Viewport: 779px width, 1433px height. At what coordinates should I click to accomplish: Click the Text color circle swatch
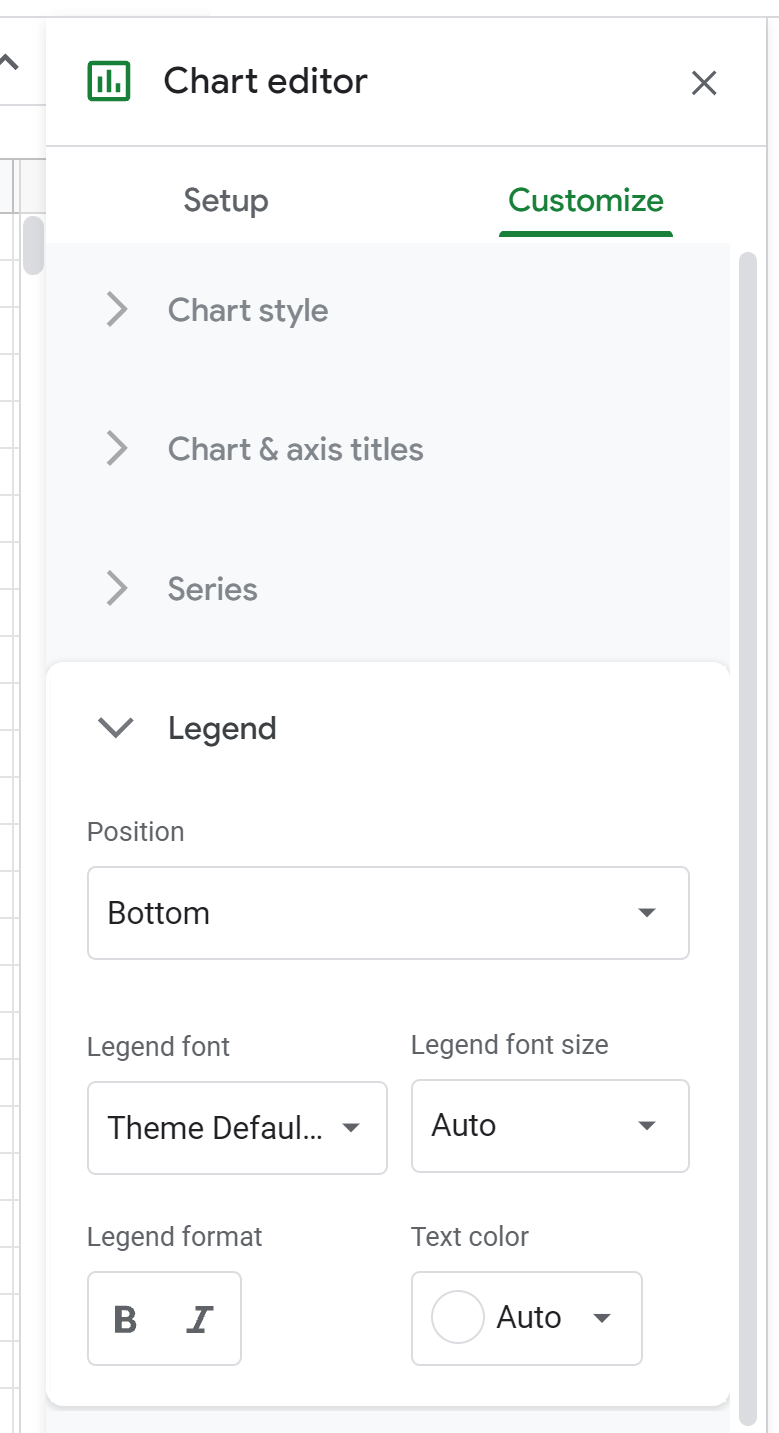pyautogui.click(x=457, y=1318)
